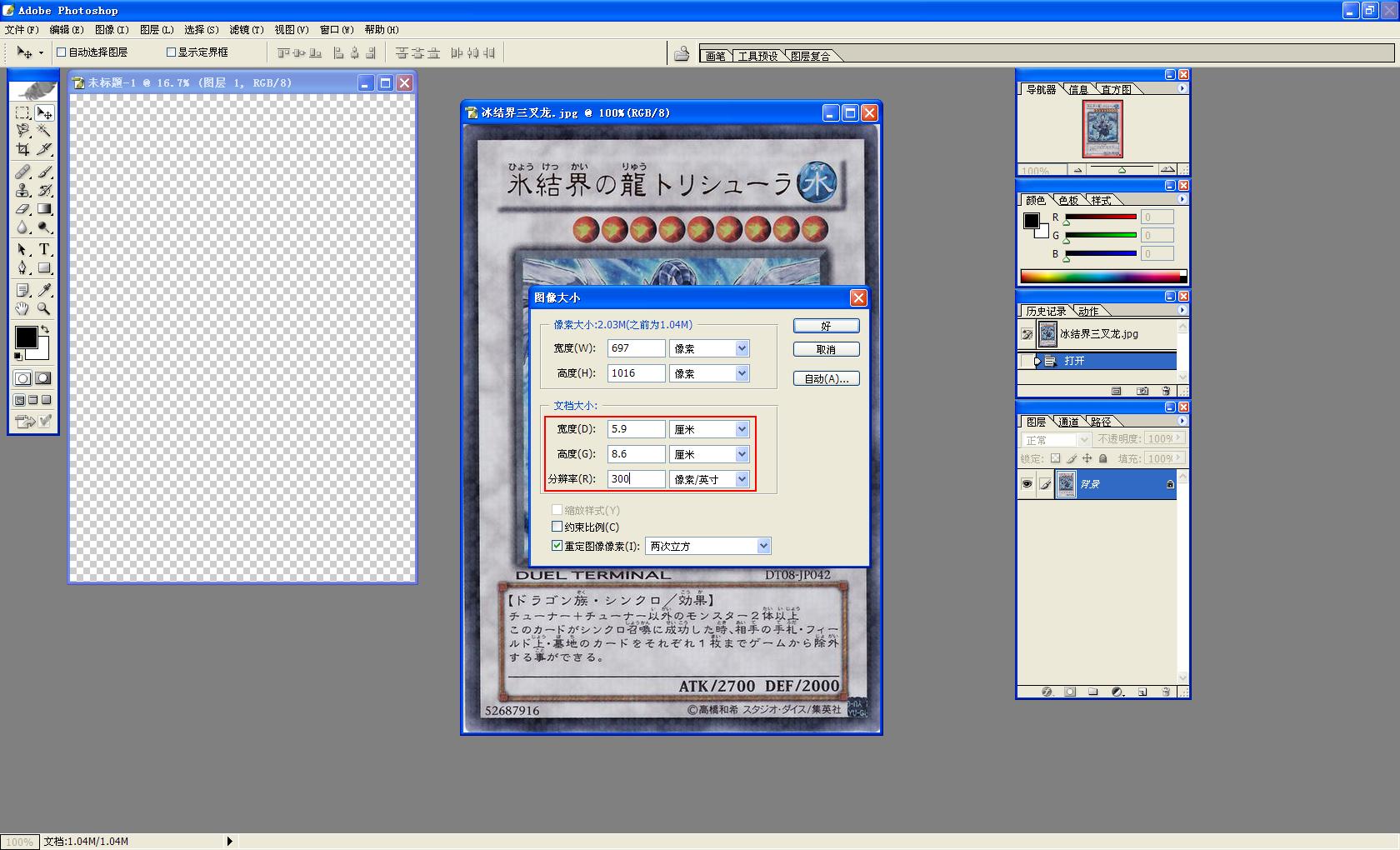Select the Eraser tool
Image resolution: width=1400 pixels, height=850 pixels.
pyautogui.click(x=23, y=209)
